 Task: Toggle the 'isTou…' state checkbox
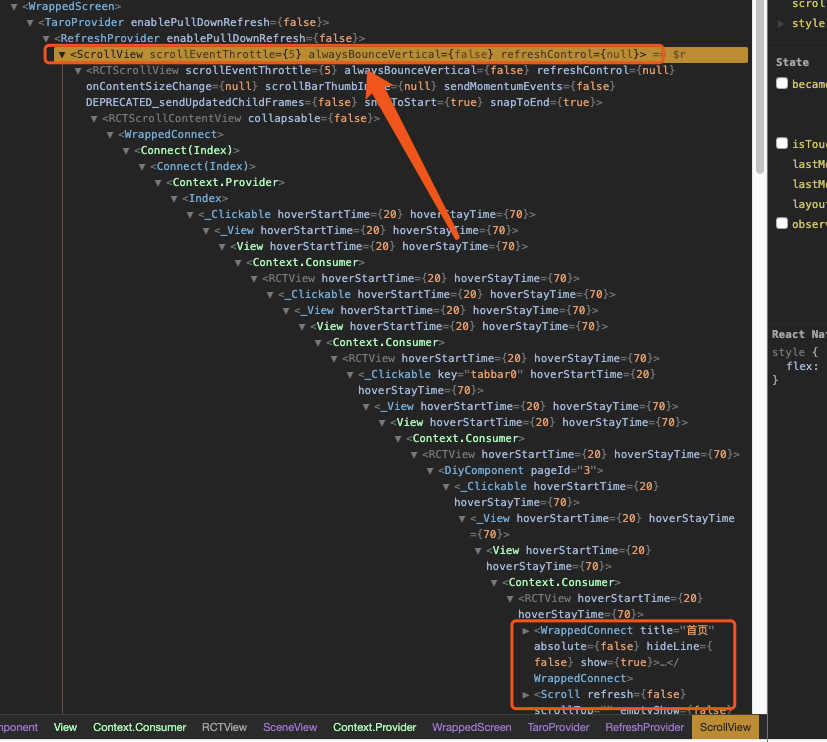(782, 143)
